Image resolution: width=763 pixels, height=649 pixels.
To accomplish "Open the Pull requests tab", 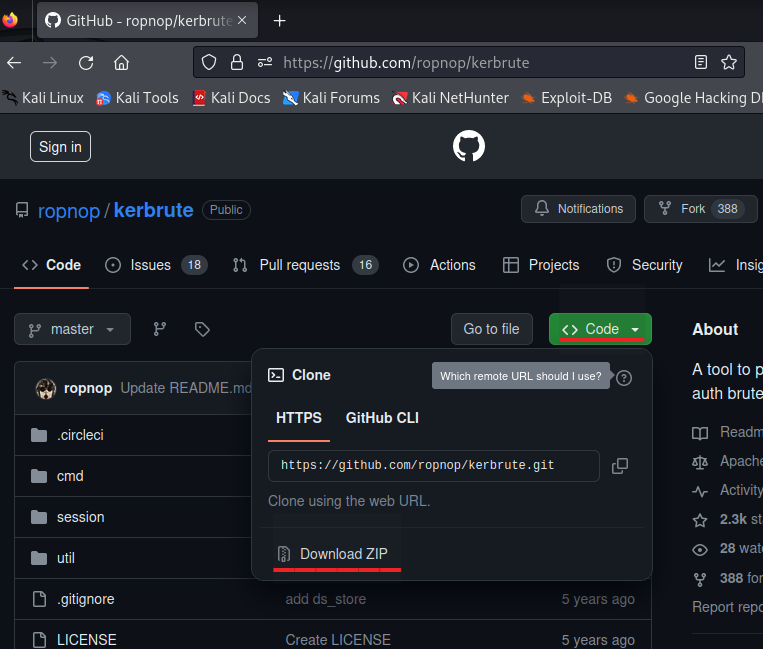I will tap(306, 265).
